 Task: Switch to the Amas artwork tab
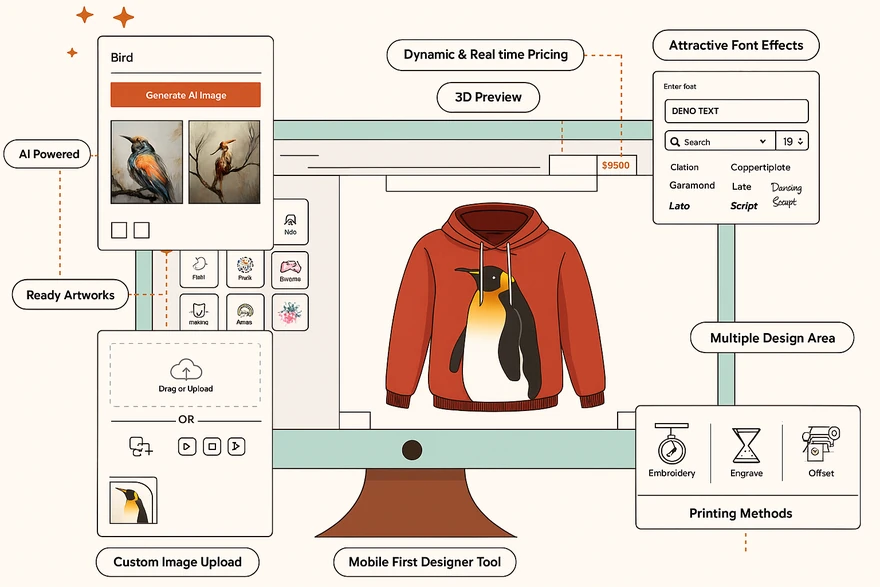[x=245, y=312]
